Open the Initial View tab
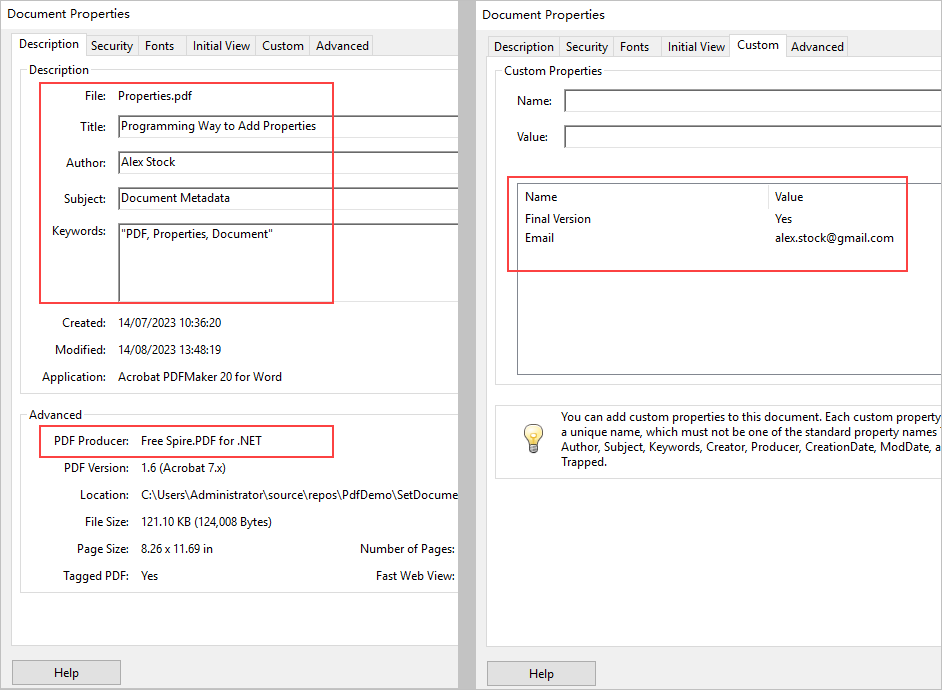Image resolution: width=942 pixels, height=690 pixels. click(220, 44)
